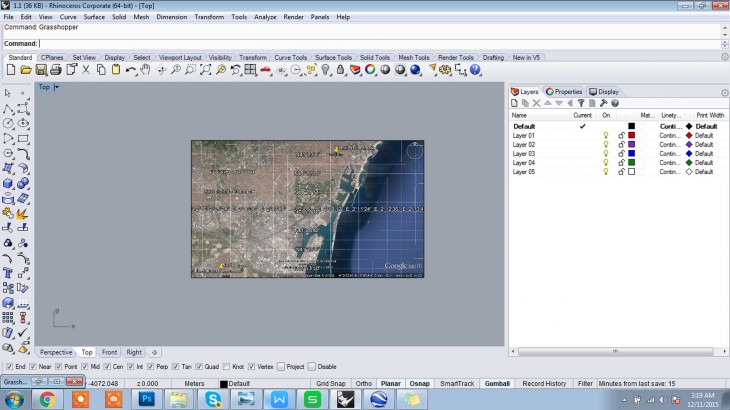730x410 pixels.
Task: Create new layer in Layers panel
Action: point(514,103)
